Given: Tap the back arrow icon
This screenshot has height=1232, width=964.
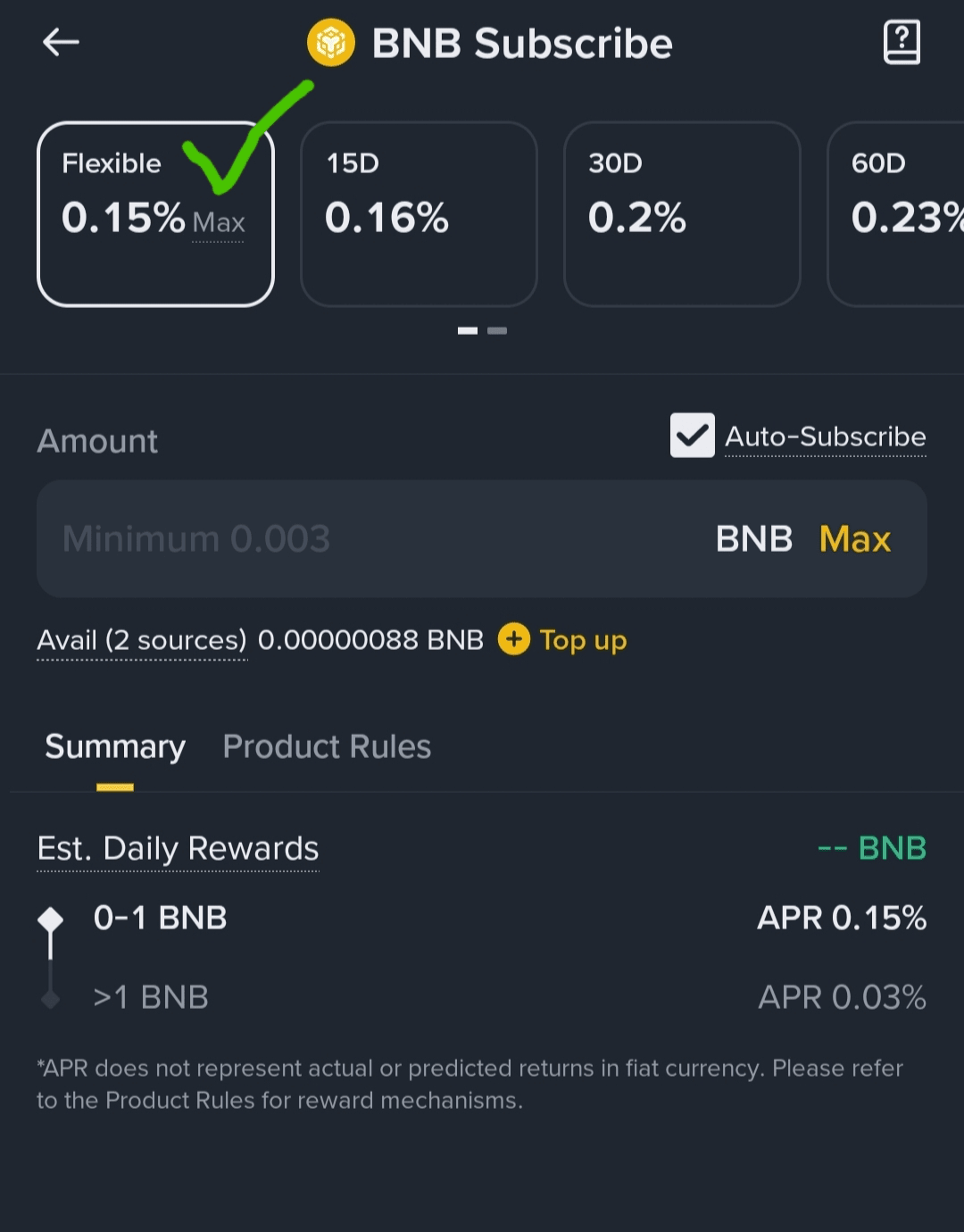Looking at the screenshot, I should tap(61, 41).
